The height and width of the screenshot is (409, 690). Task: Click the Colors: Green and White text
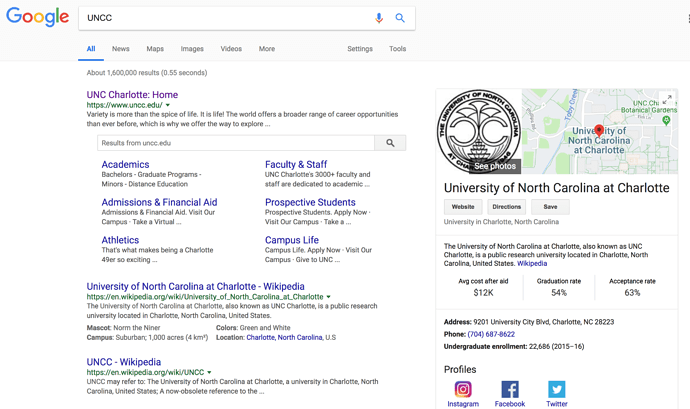[253, 328]
